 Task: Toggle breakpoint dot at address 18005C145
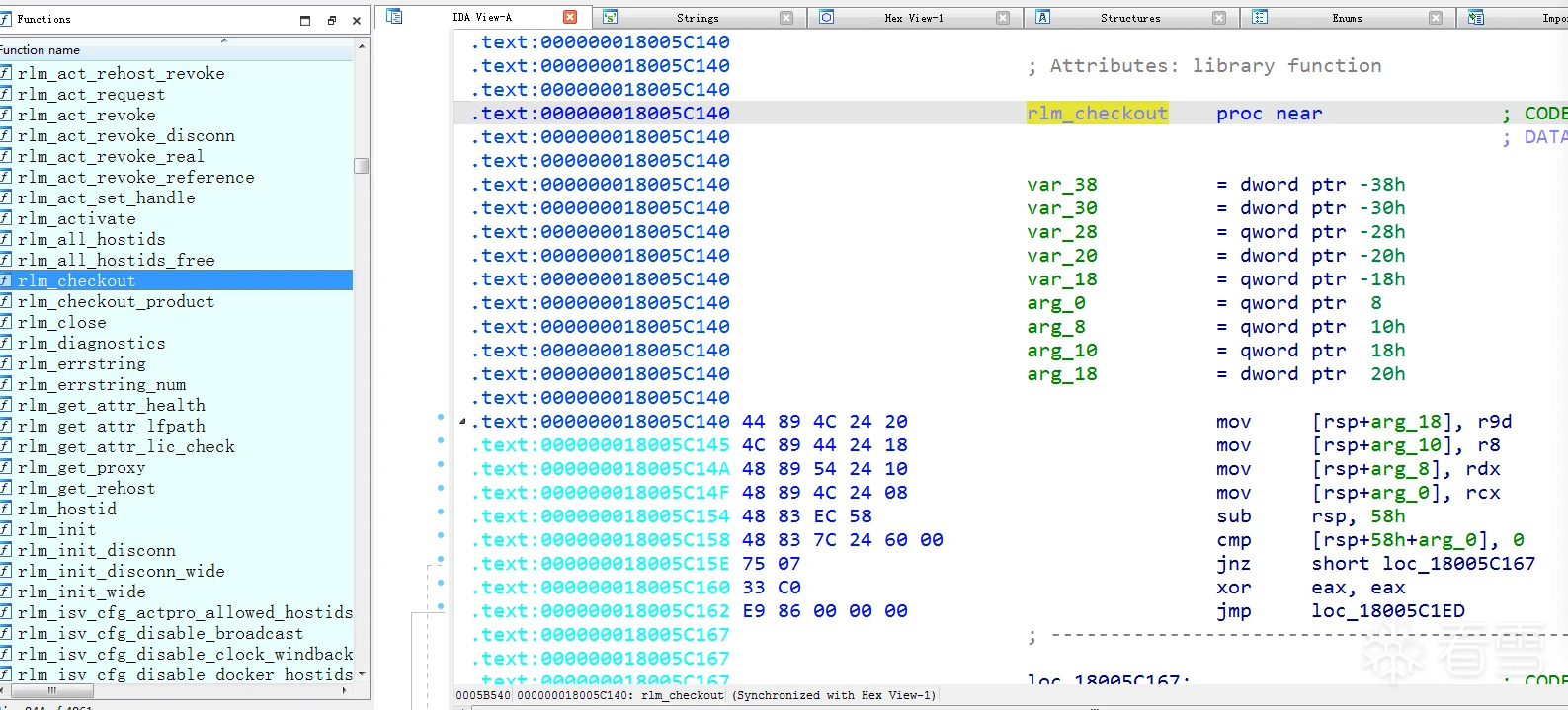(x=441, y=440)
